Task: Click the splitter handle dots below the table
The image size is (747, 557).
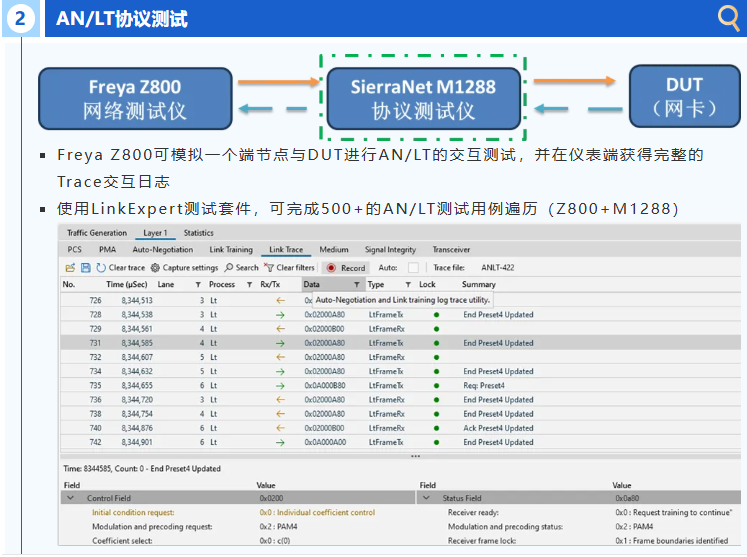Action: [415, 456]
